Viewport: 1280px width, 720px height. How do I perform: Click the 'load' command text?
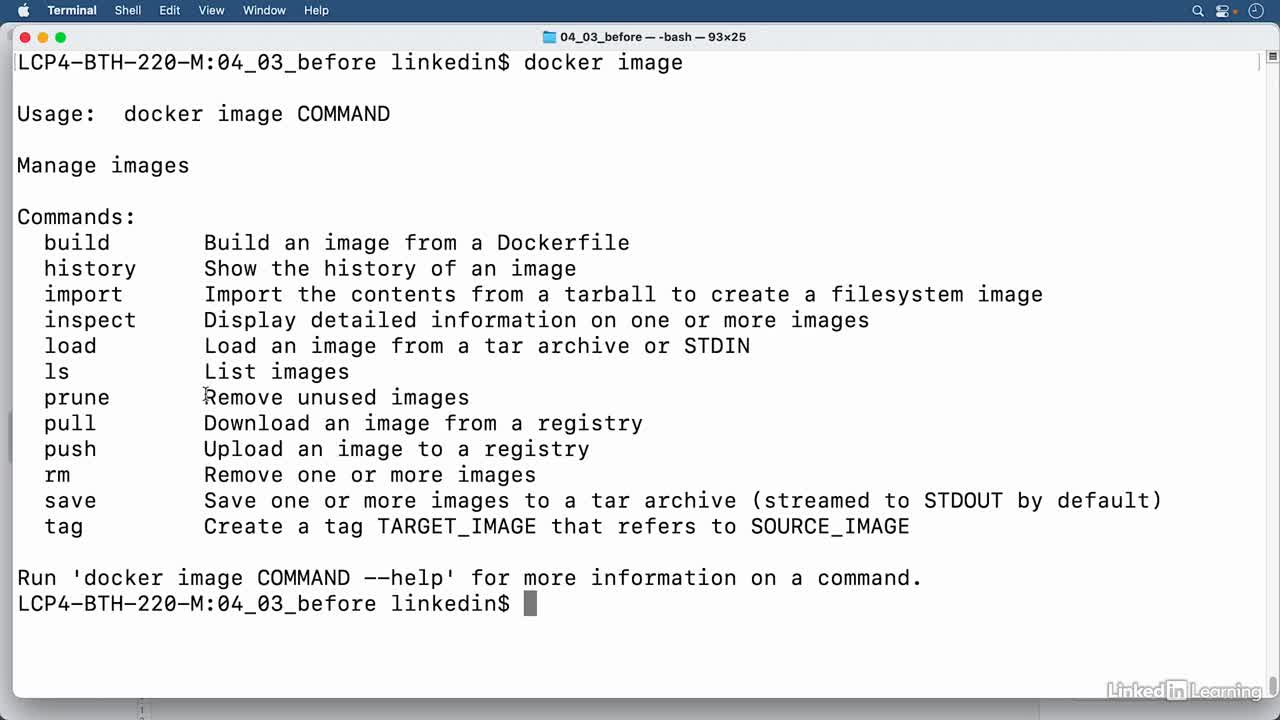click(70, 347)
